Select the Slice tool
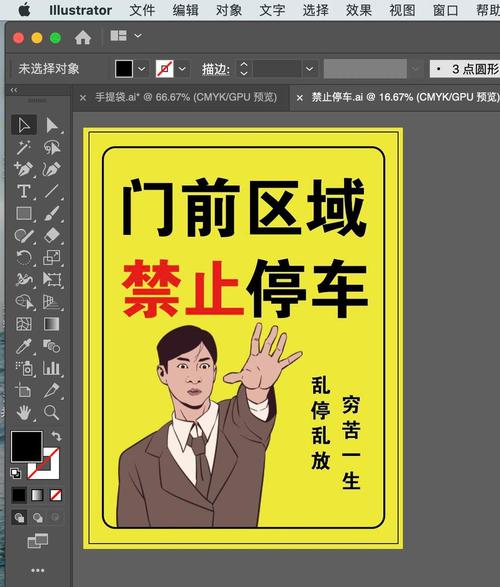The width and height of the screenshot is (500, 587). (52, 391)
